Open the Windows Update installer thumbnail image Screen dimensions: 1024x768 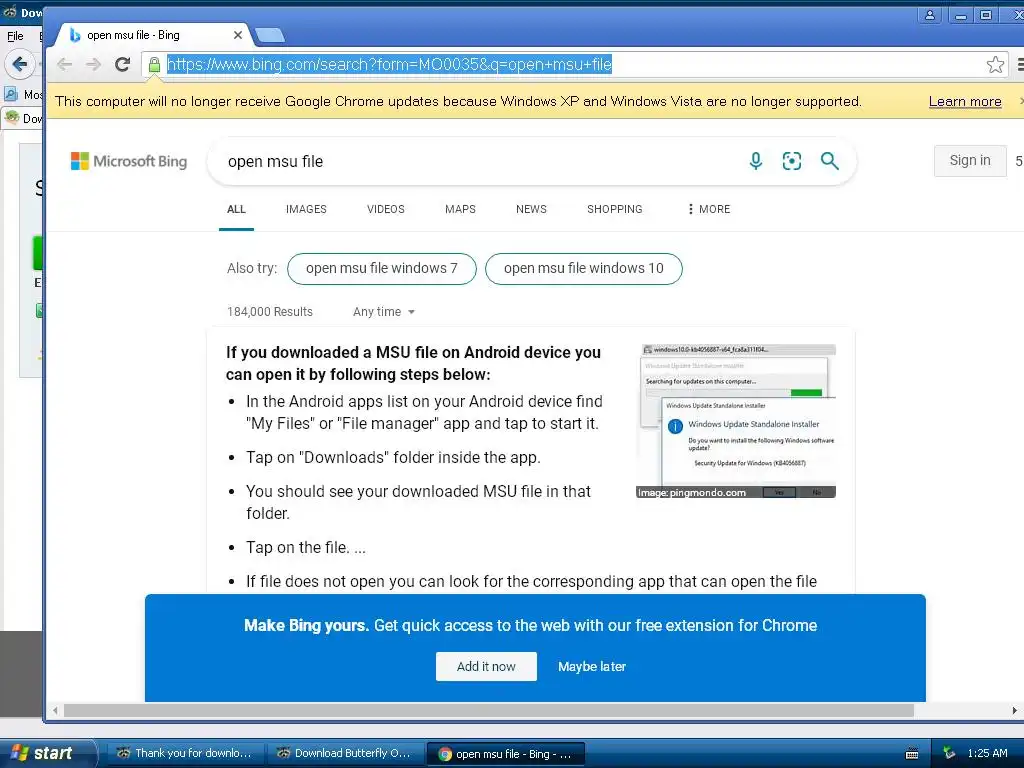pos(736,421)
